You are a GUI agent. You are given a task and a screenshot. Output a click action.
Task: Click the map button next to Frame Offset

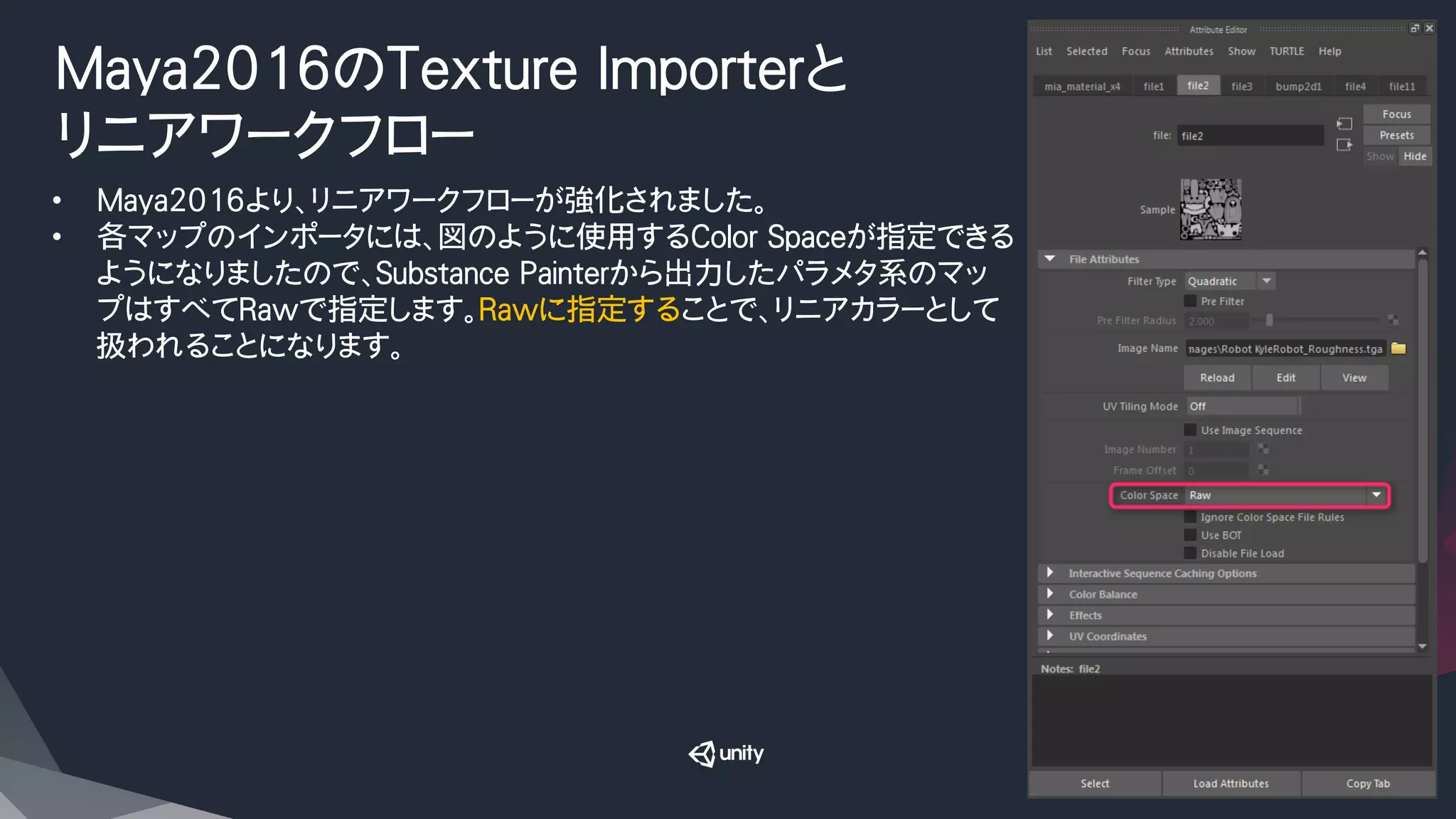(x=1263, y=470)
